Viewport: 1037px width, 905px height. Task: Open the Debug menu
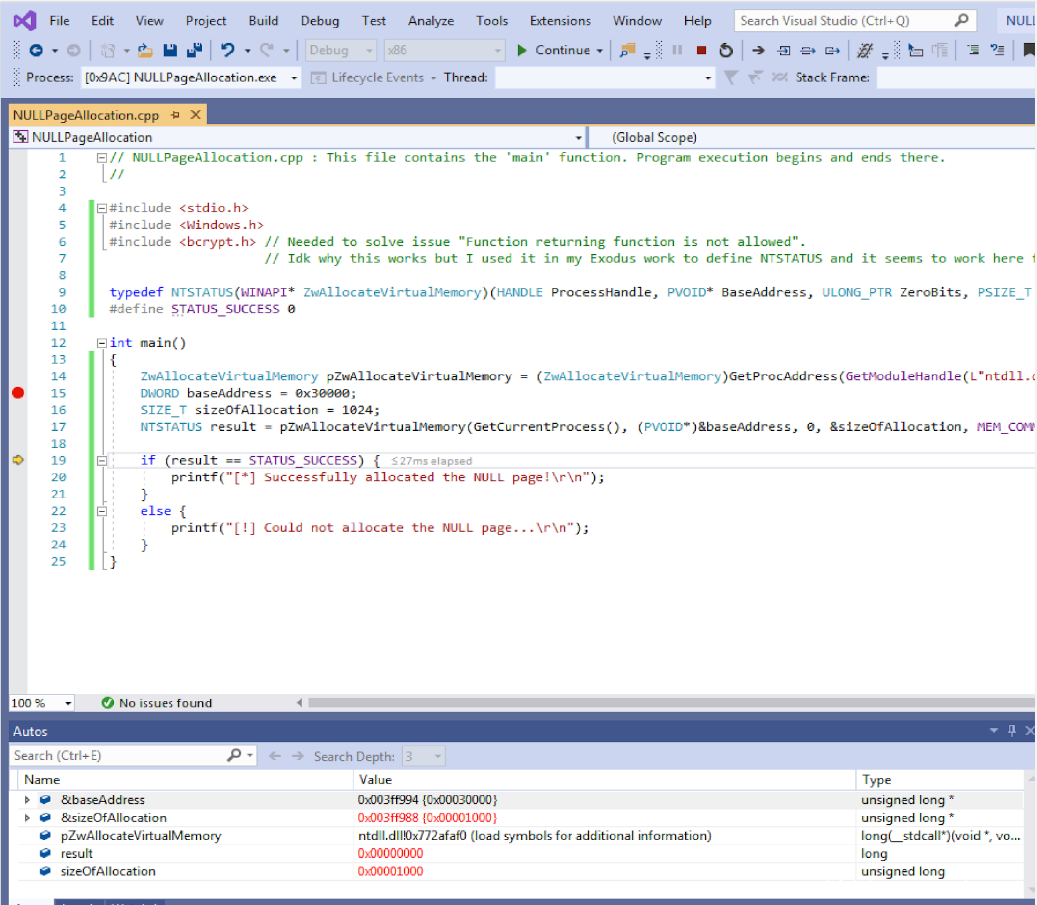pyautogui.click(x=319, y=20)
